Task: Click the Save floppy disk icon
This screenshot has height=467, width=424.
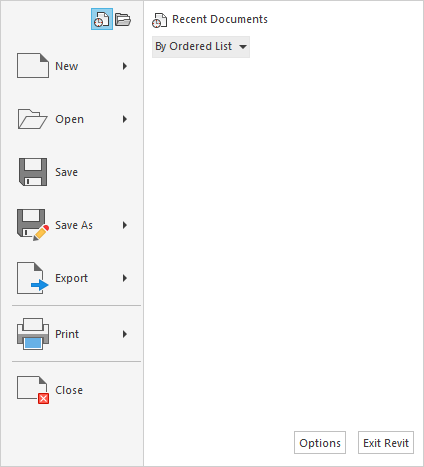Action: 33,172
